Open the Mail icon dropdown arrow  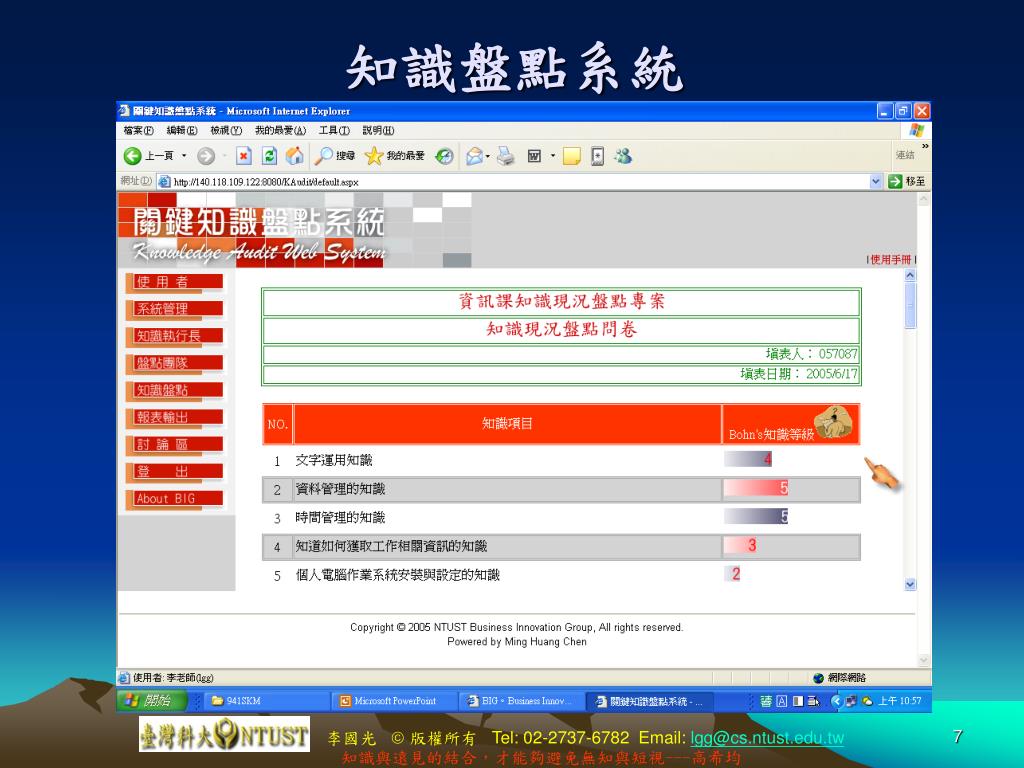[488, 156]
